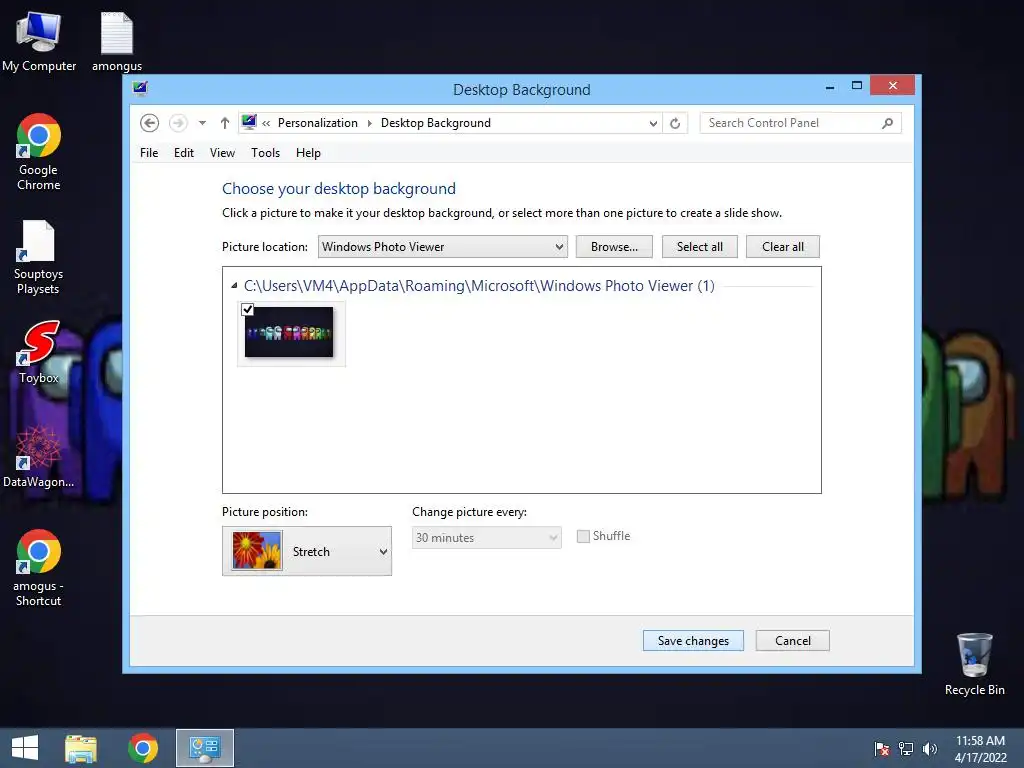
Task: Select Souptoys Playsets desktop shortcut
Action: pos(39,257)
